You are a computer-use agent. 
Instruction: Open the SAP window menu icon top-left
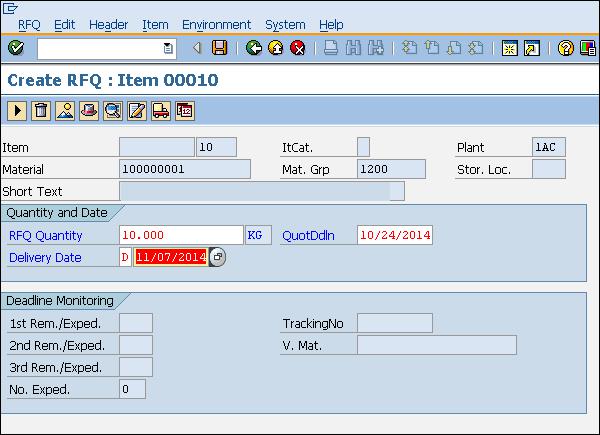pos(10,8)
